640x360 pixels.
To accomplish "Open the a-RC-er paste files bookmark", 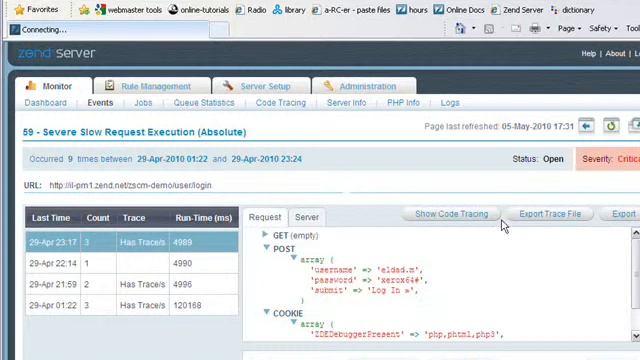I will (351, 10).
